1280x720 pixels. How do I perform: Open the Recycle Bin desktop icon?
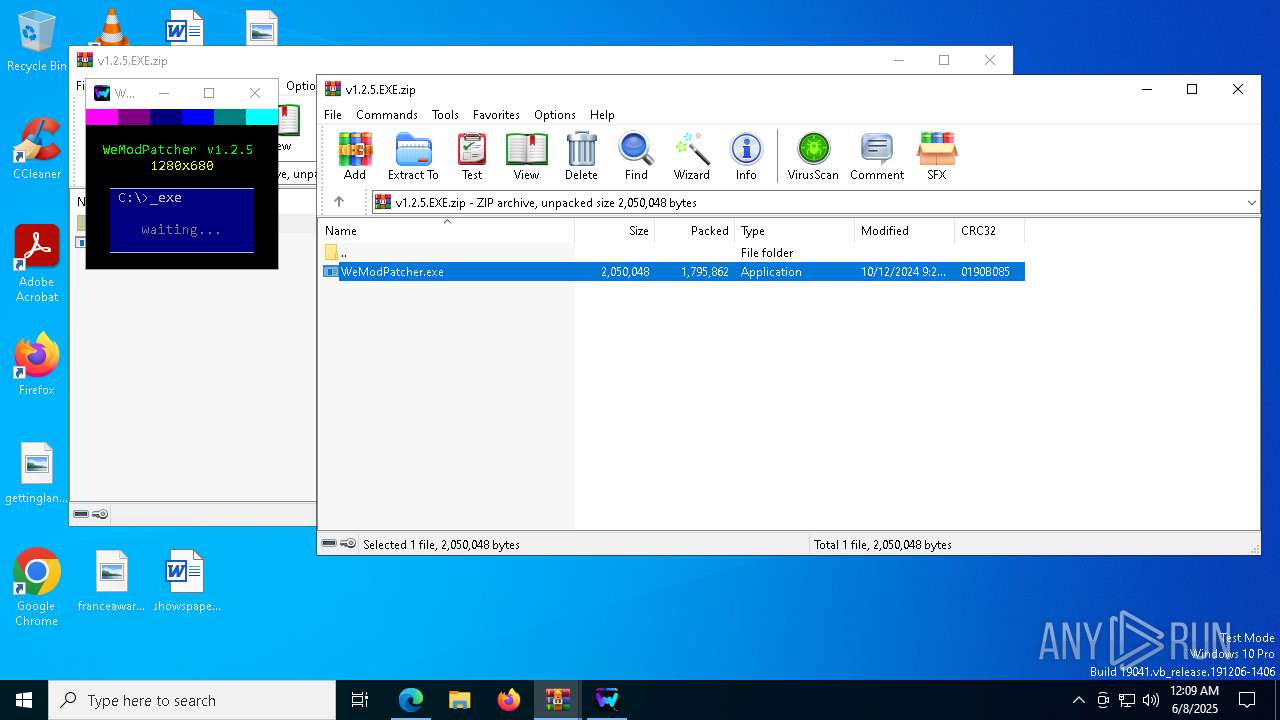[x=36, y=42]
